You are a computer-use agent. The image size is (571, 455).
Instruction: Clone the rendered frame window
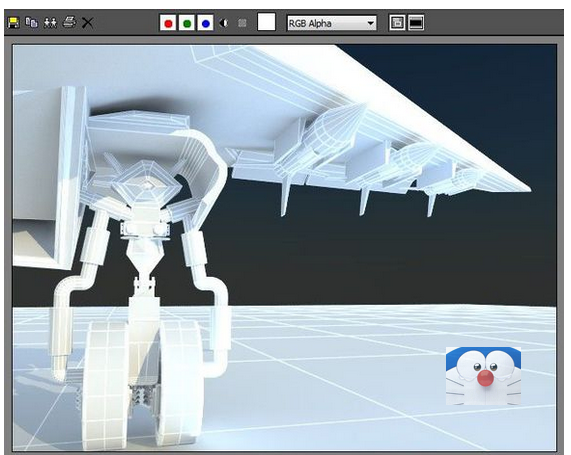pyautogui.click(x=50, y=23)
